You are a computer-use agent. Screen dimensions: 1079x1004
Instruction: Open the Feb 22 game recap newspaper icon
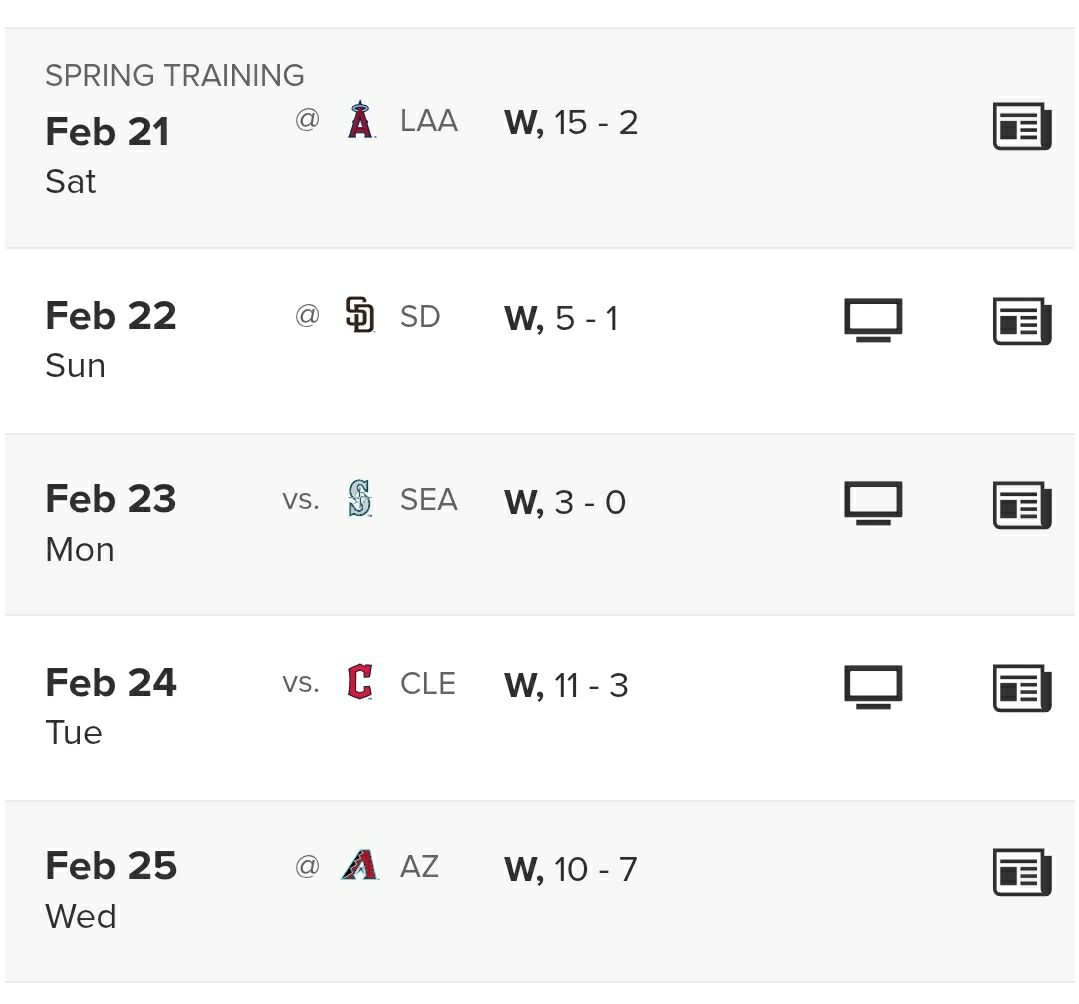tap(1021, 321)
